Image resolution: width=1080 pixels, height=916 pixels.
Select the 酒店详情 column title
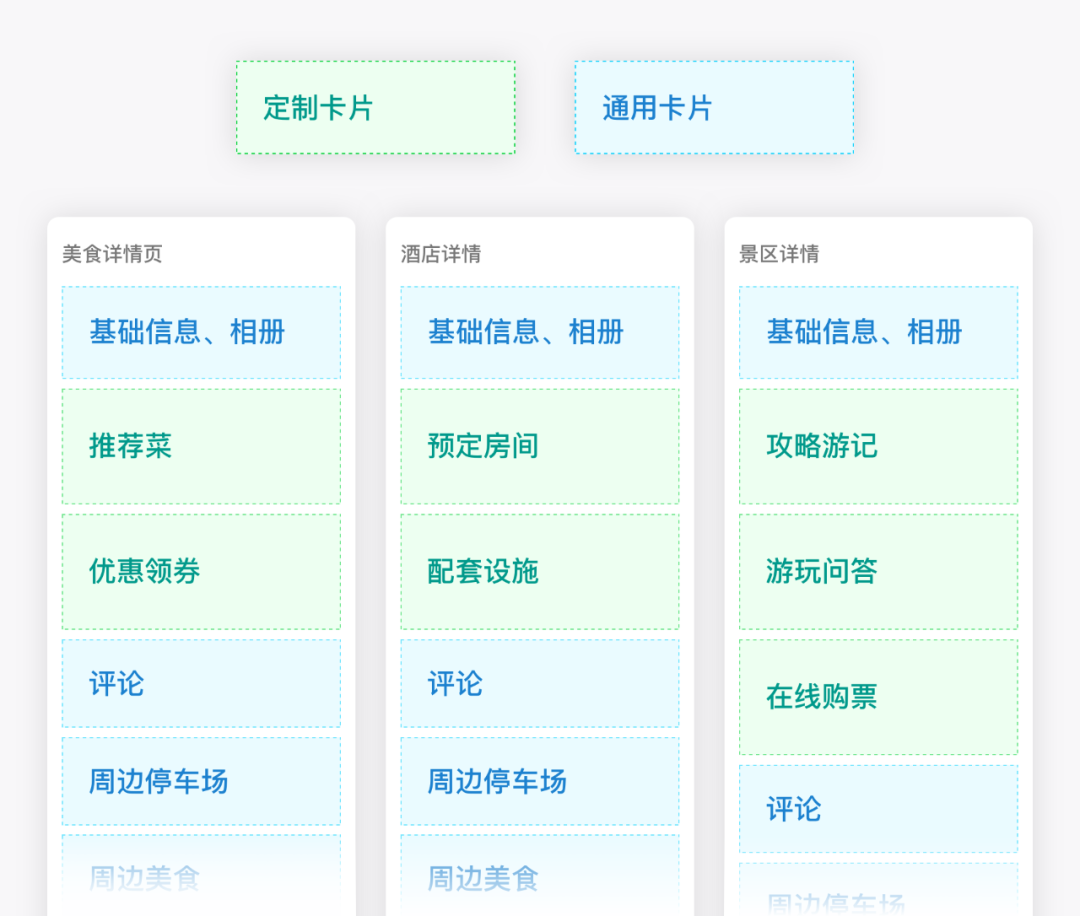[441, 254]
